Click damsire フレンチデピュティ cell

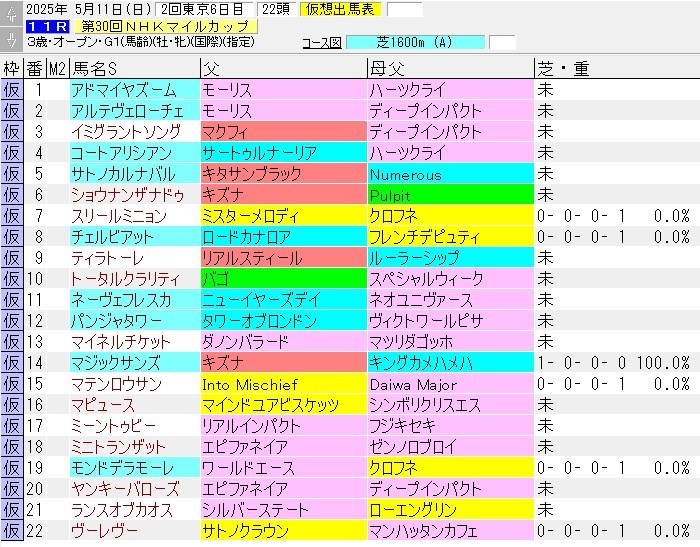pyautogui.click(x=450, y=237)
